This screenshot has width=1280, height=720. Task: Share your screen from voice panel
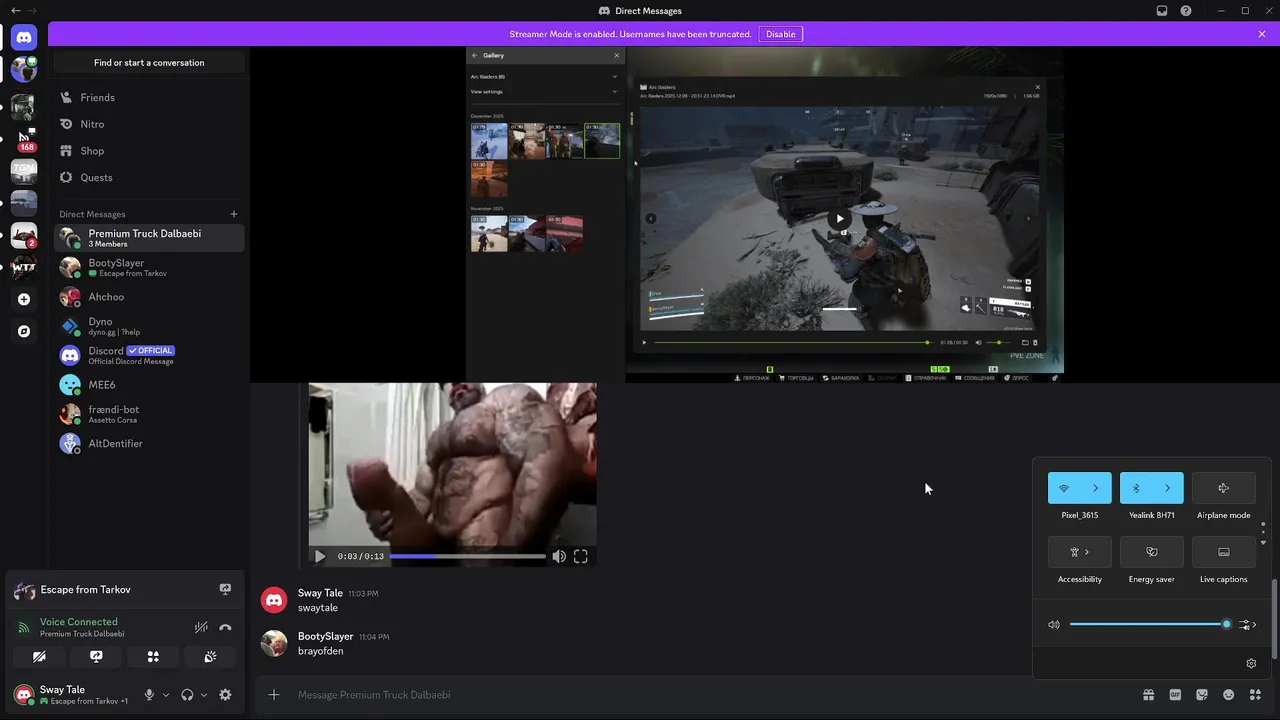click(x=96, y=657)
